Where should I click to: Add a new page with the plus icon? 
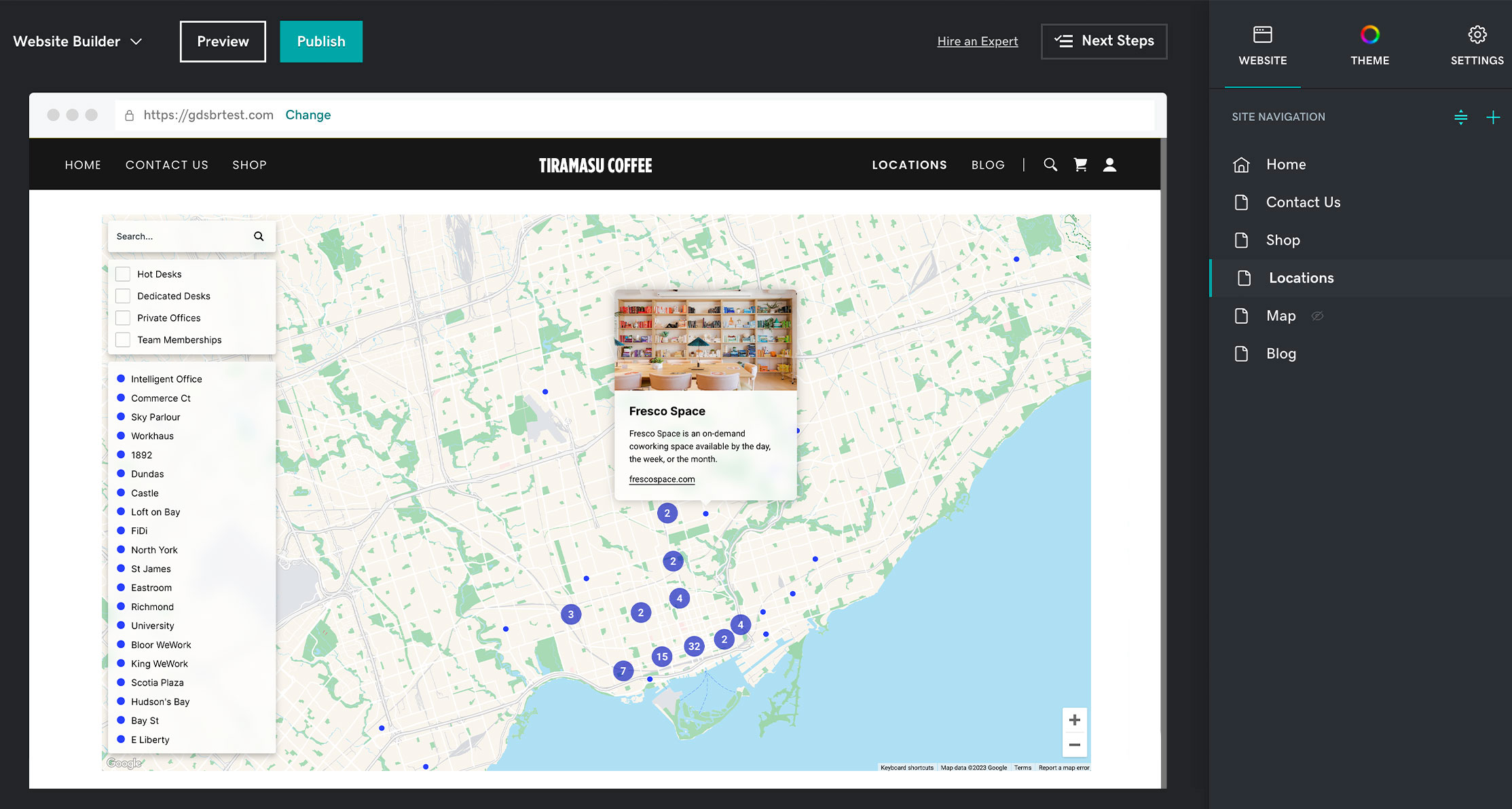1494,117
